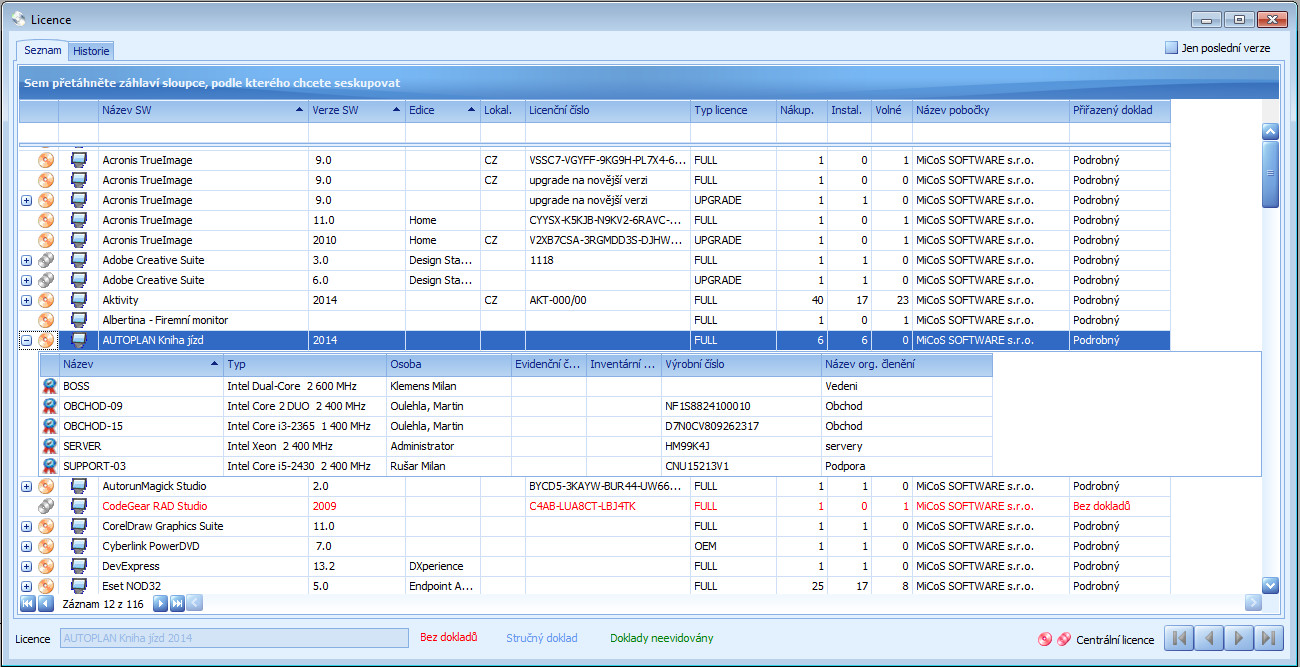Click the ribbon badge icon beside SUPPORT-03
Viewport: 1300px width, 667px height.
(49, 466)
